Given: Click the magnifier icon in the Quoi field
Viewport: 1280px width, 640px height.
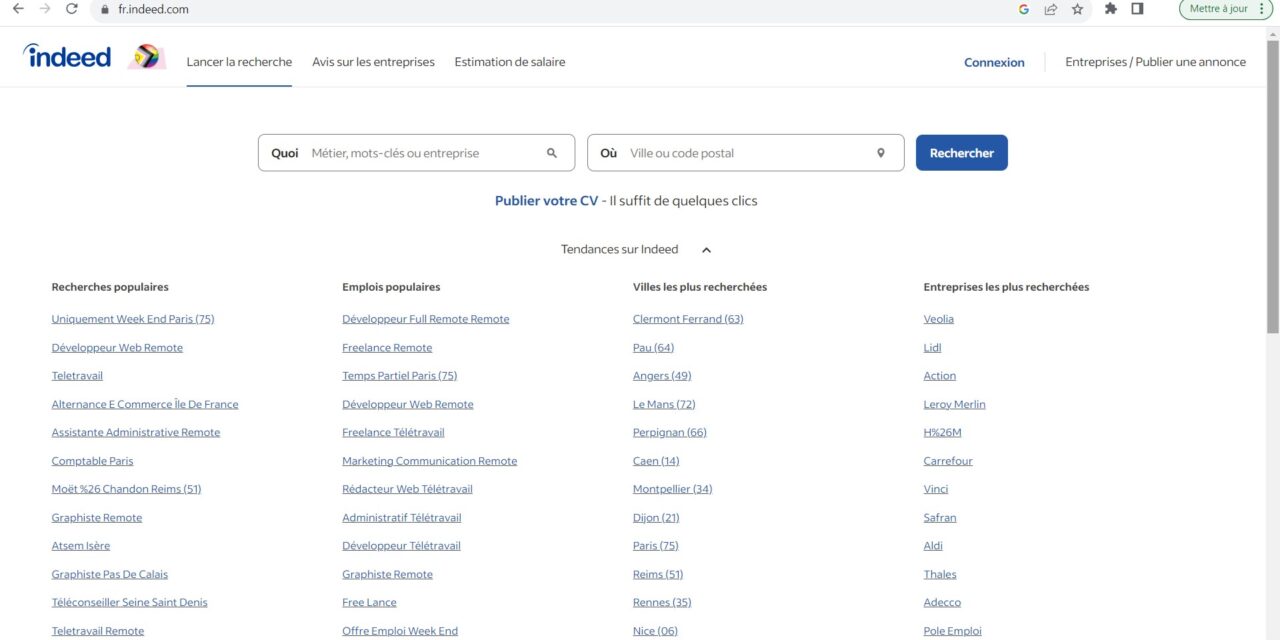Looking at the screenshot, I should 552,153.
